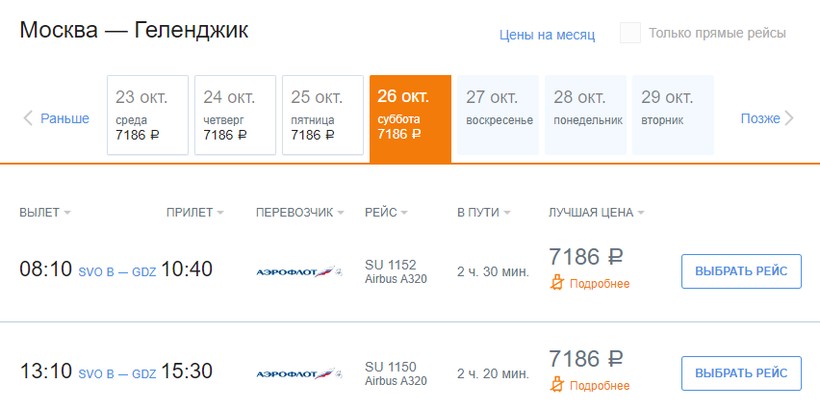Sort by best price (Лучшая цена)
This screenshot has height=410, width=820.
pos(596,213)
